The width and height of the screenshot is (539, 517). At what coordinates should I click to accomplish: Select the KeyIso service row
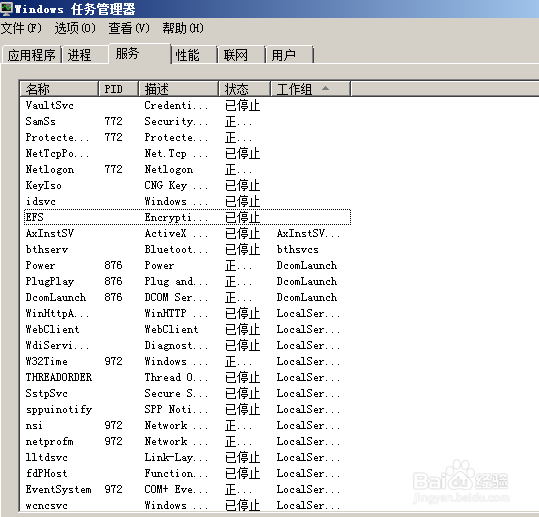coord(187,185)
